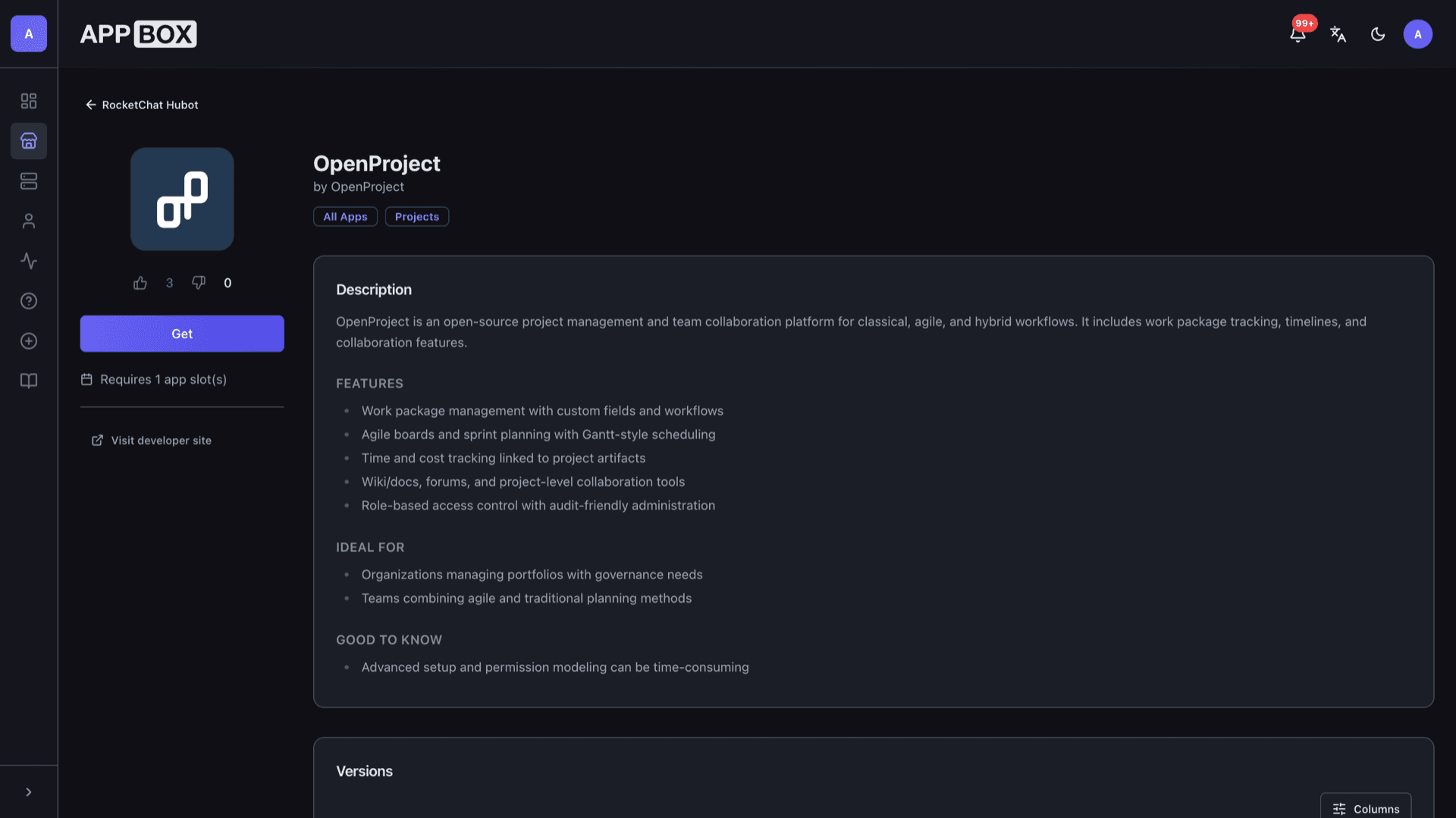
Task: Open the app store icon in sidebar
Action: point(29,141)
